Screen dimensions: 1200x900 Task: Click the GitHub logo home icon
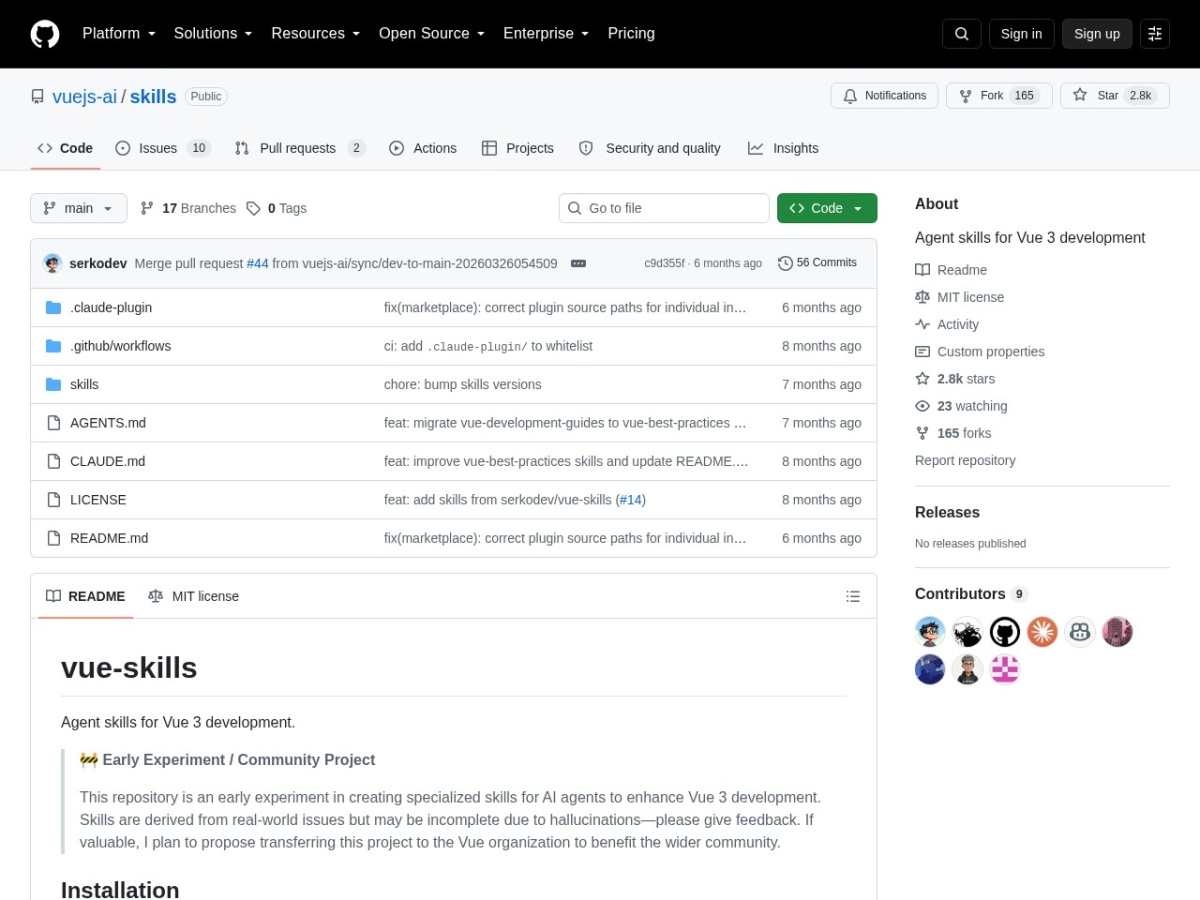(45, 34)
